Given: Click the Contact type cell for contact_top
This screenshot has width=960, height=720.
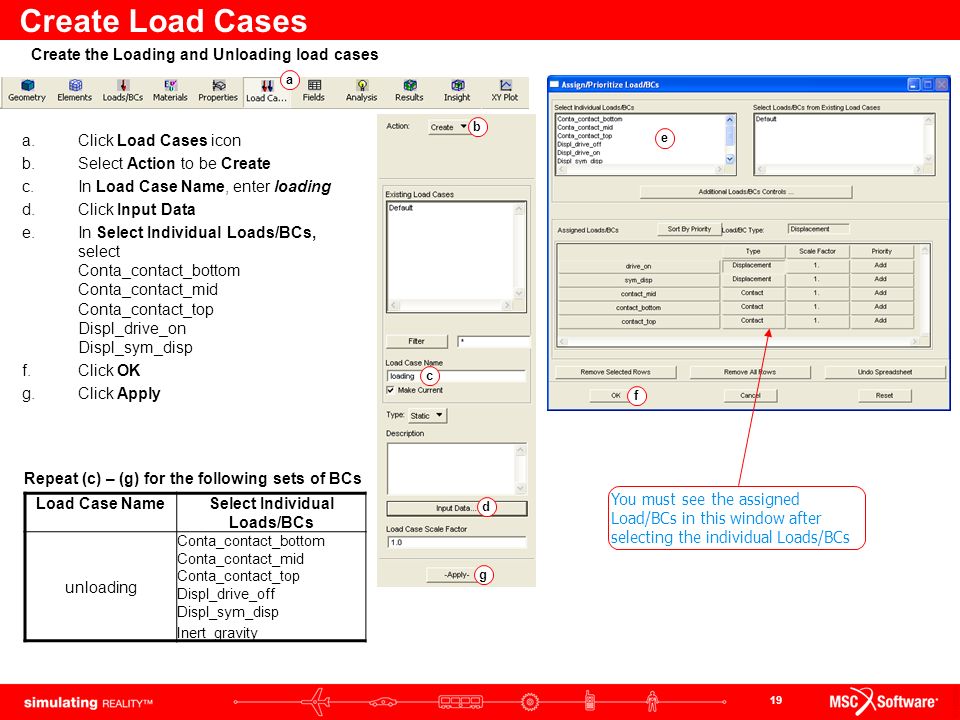Looking at the screenshot, I should click(x=752, y=320).
